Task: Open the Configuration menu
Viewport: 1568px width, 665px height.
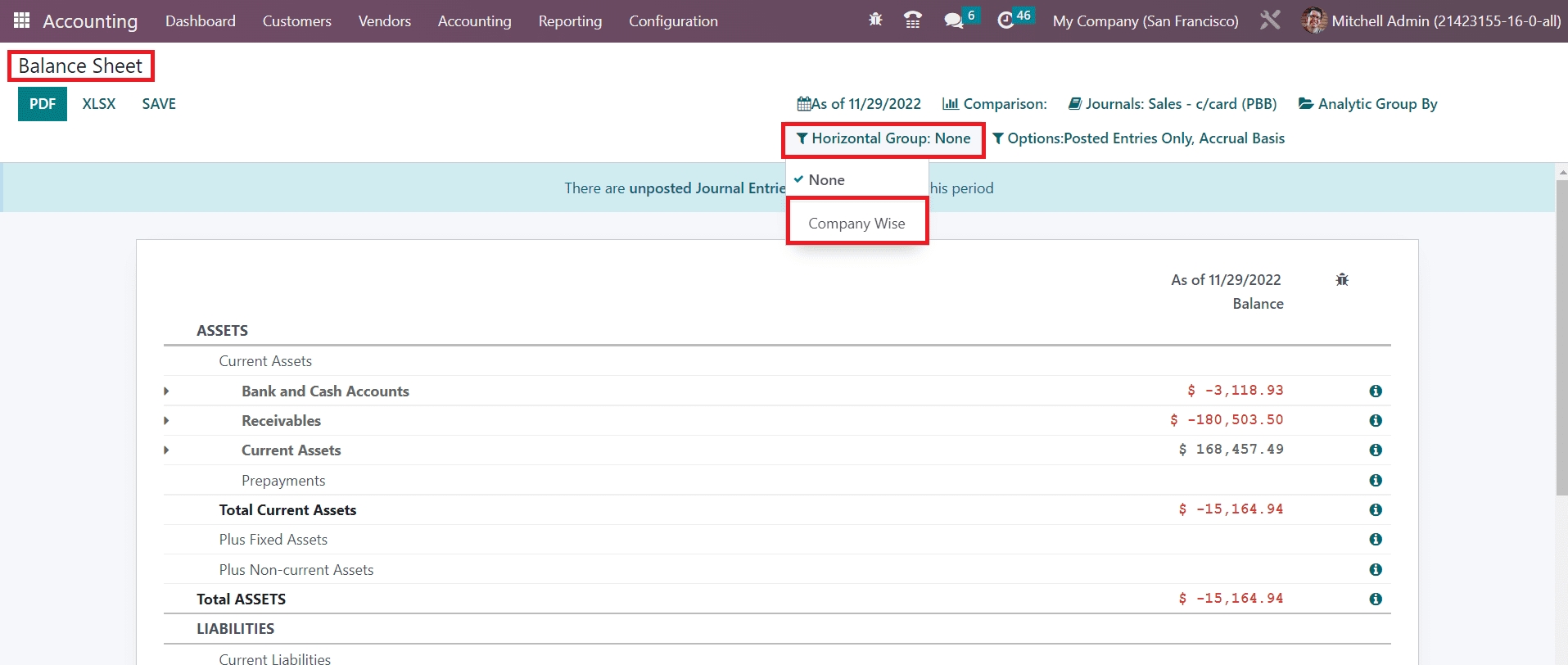Action: [x=673, y=21]
